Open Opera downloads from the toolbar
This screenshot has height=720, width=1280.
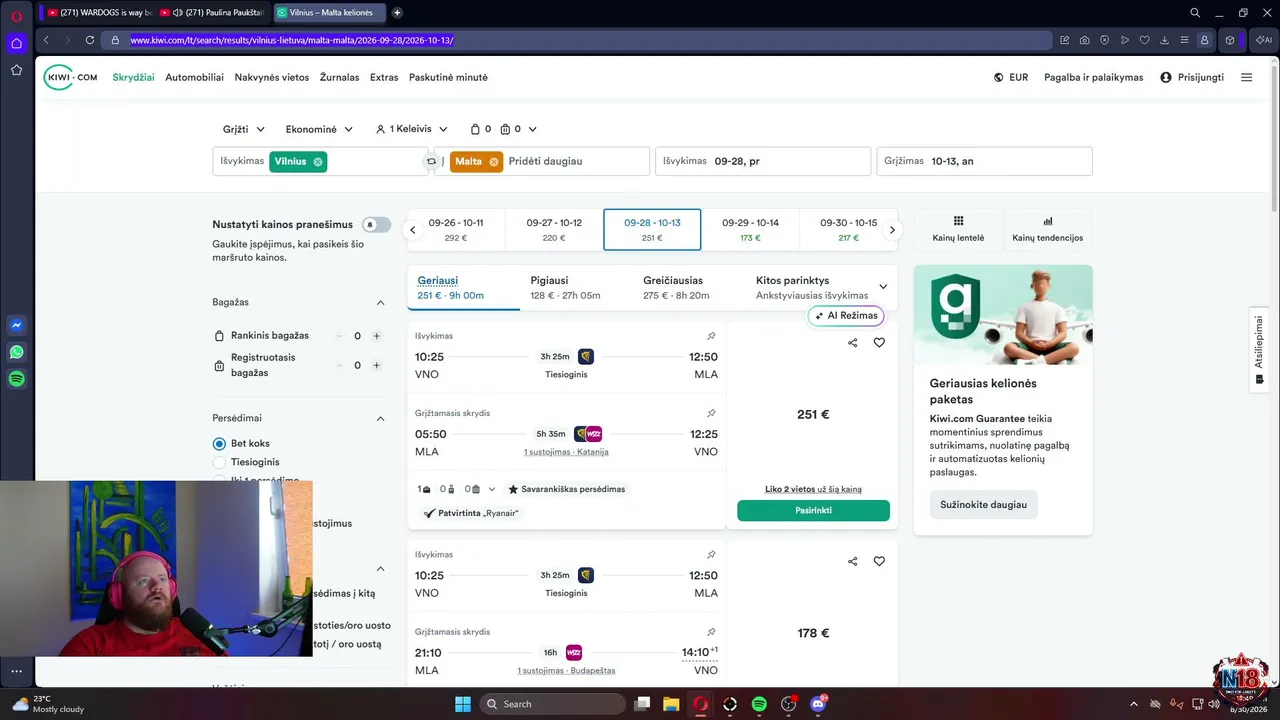coord(1164,40)
